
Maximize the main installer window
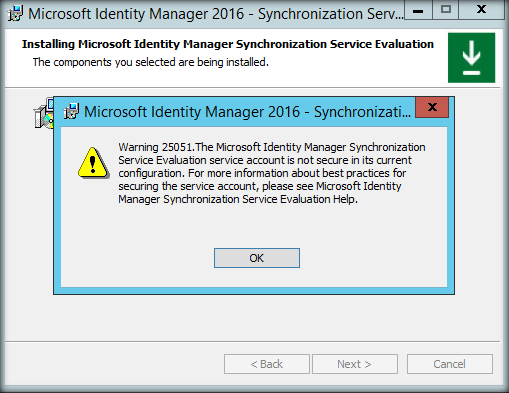coord(446,10)
